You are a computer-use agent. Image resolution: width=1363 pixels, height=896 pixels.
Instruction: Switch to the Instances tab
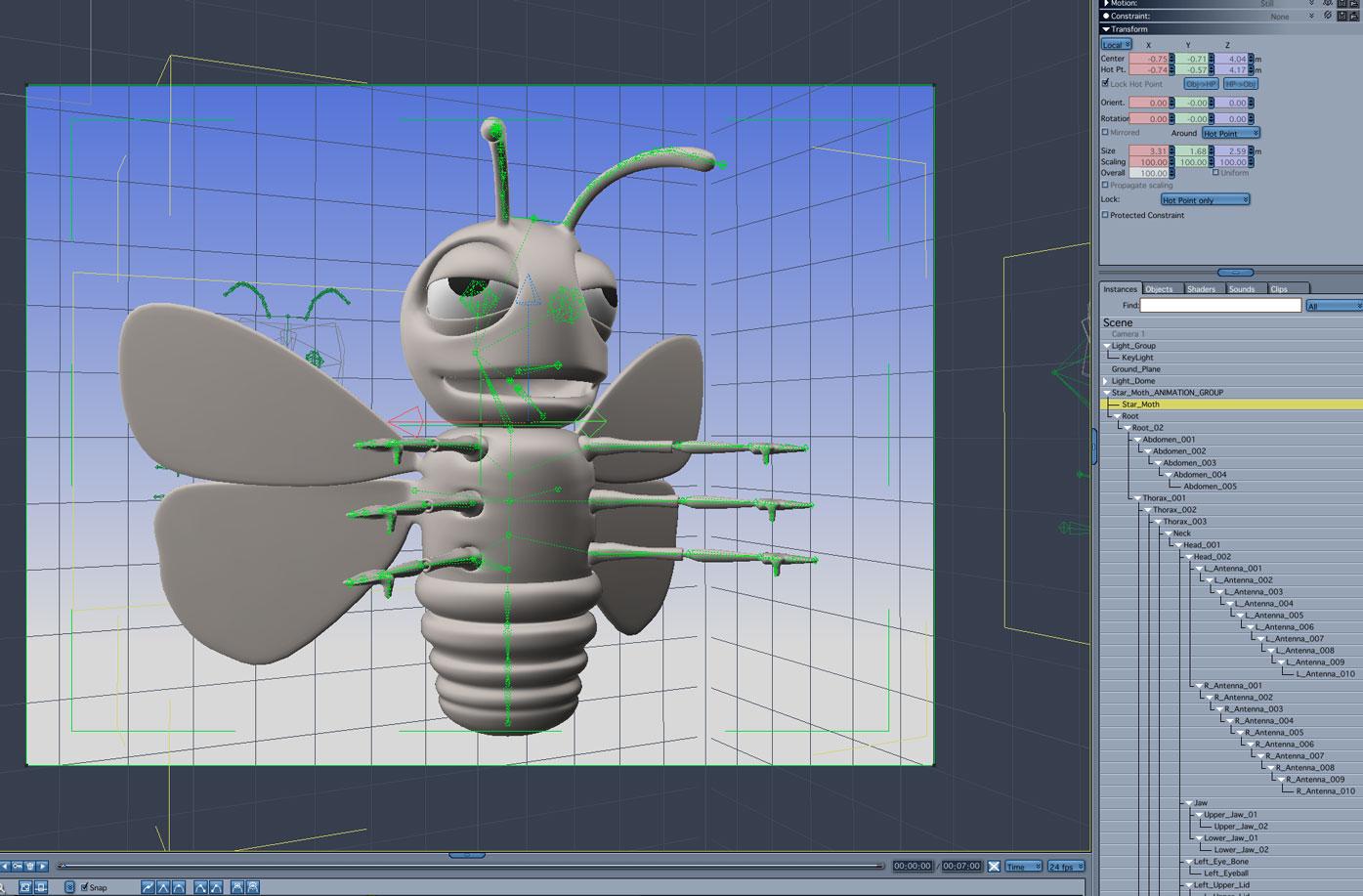(x=1121, y=289)
